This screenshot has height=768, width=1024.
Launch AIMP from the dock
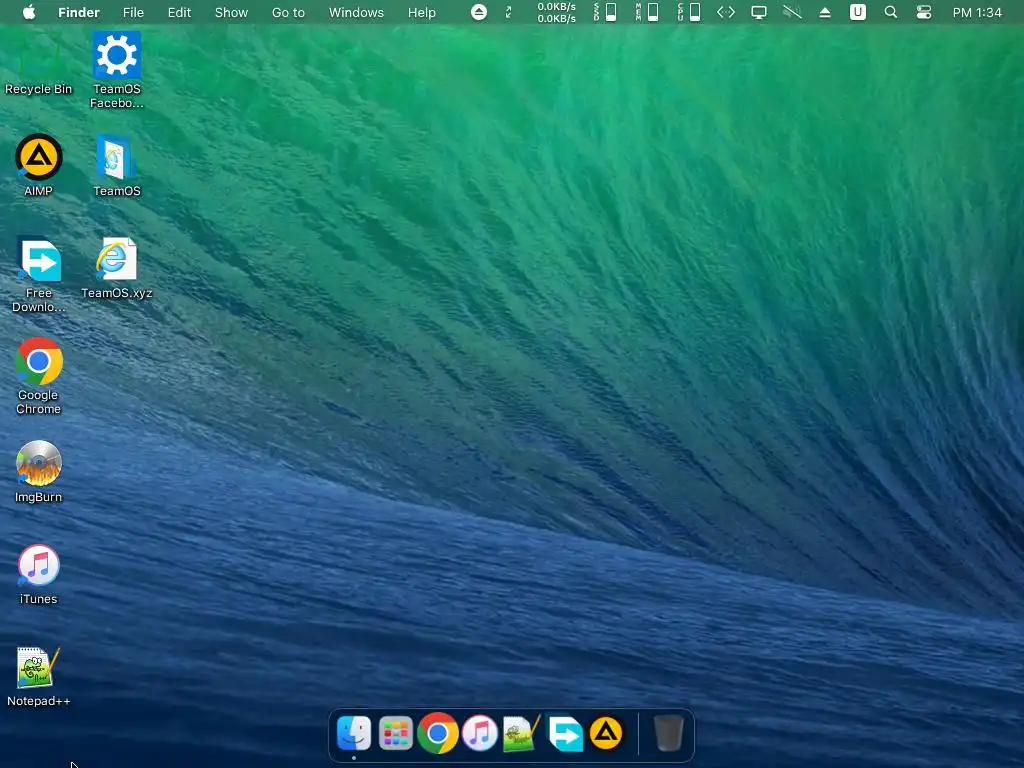tap(606, 733)
